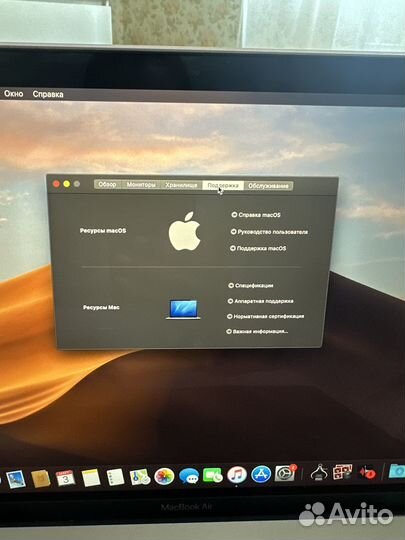Click the MacBook image beside Ресурсы Mac
The image size is (405, 540).
click(183, 309)
